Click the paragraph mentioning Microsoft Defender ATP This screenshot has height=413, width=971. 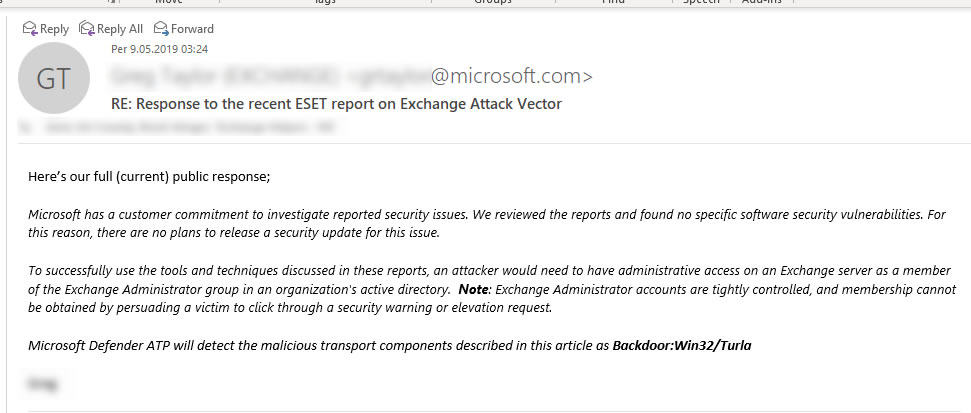point(390,346)
